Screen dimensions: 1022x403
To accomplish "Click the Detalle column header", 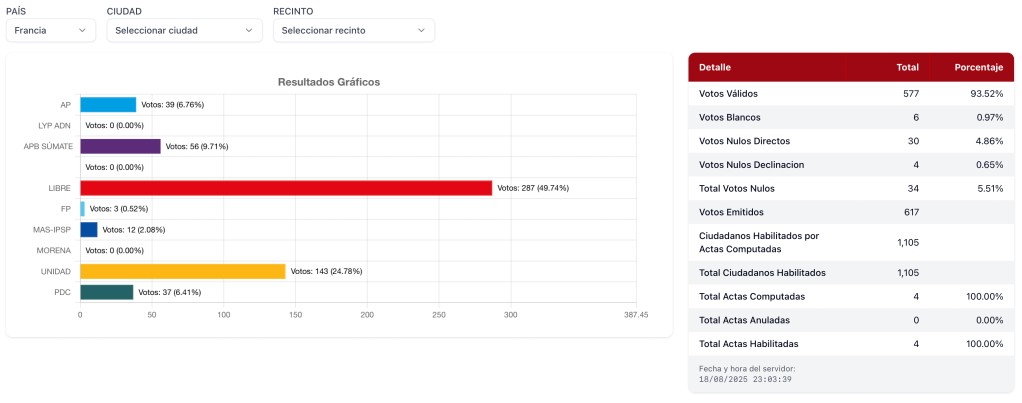I will click(x=715, y=68).
